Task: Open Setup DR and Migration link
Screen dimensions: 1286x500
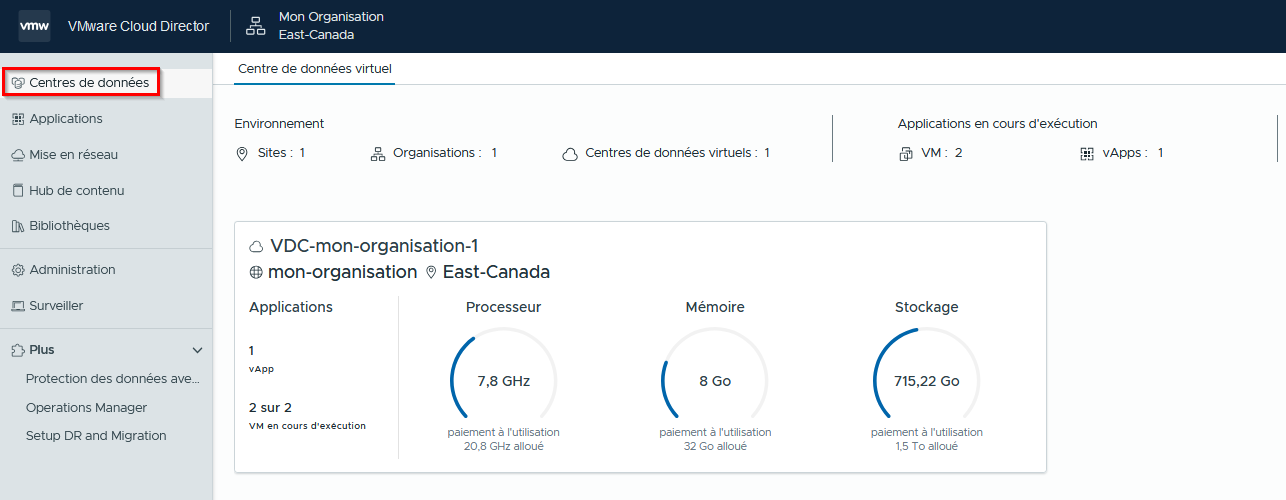Action: pos(96,436)
